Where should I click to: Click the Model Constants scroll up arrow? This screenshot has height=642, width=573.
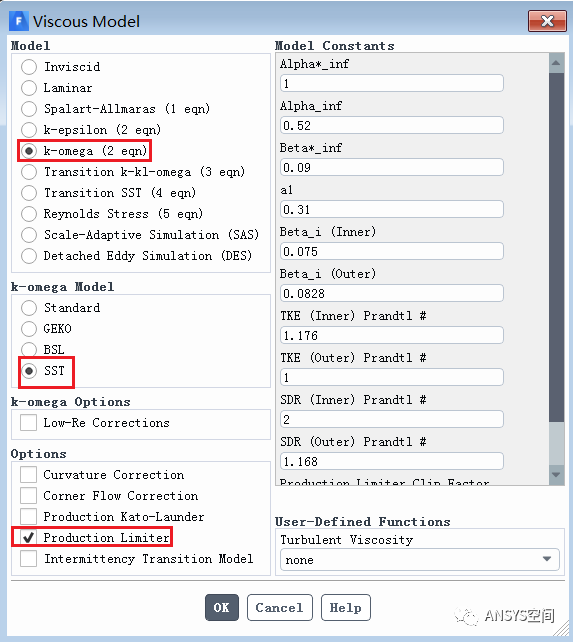point(556,63)
